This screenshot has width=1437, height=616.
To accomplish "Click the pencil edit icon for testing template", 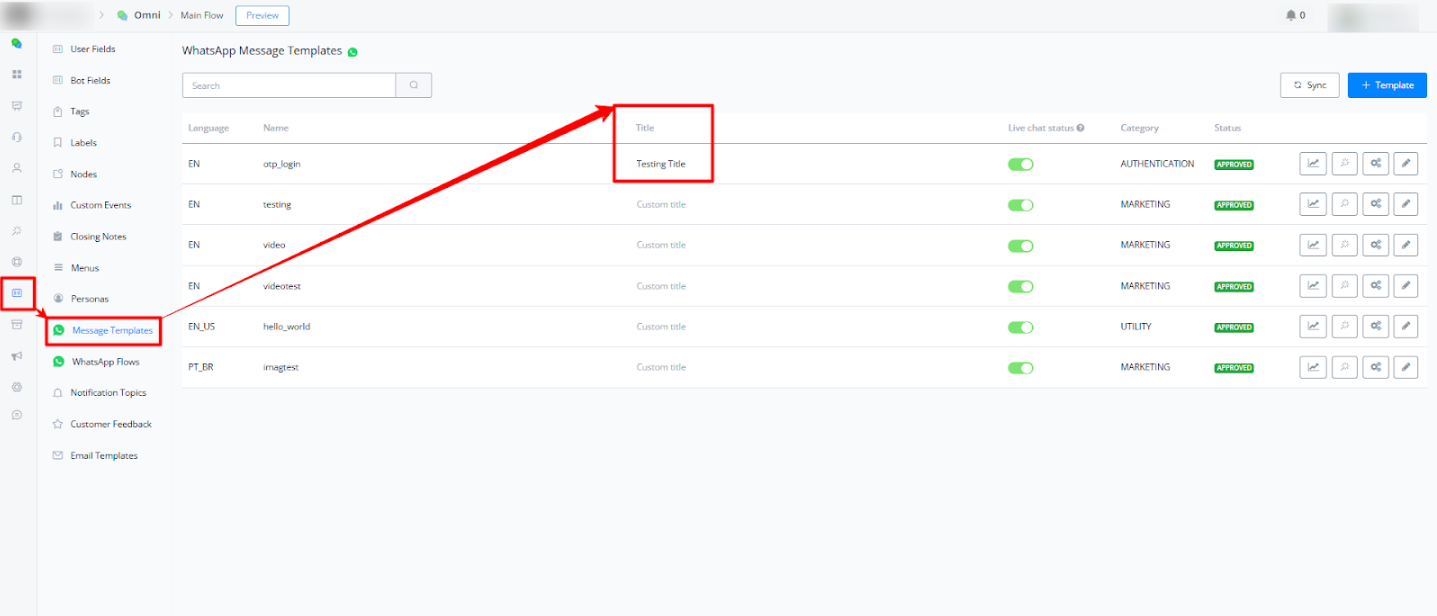I will coord(1405,204).
